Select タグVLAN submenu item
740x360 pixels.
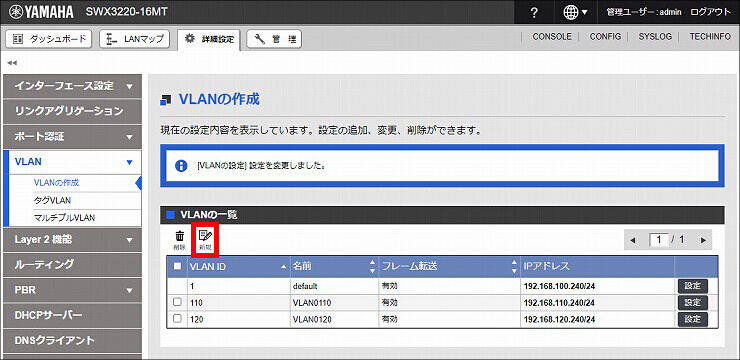tap(52, 201)
